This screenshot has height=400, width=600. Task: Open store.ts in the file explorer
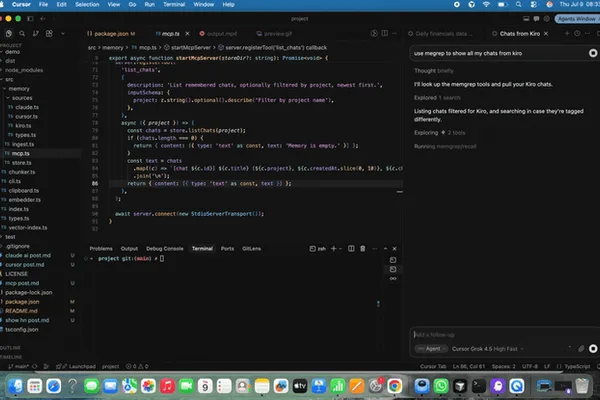point(21,163)
